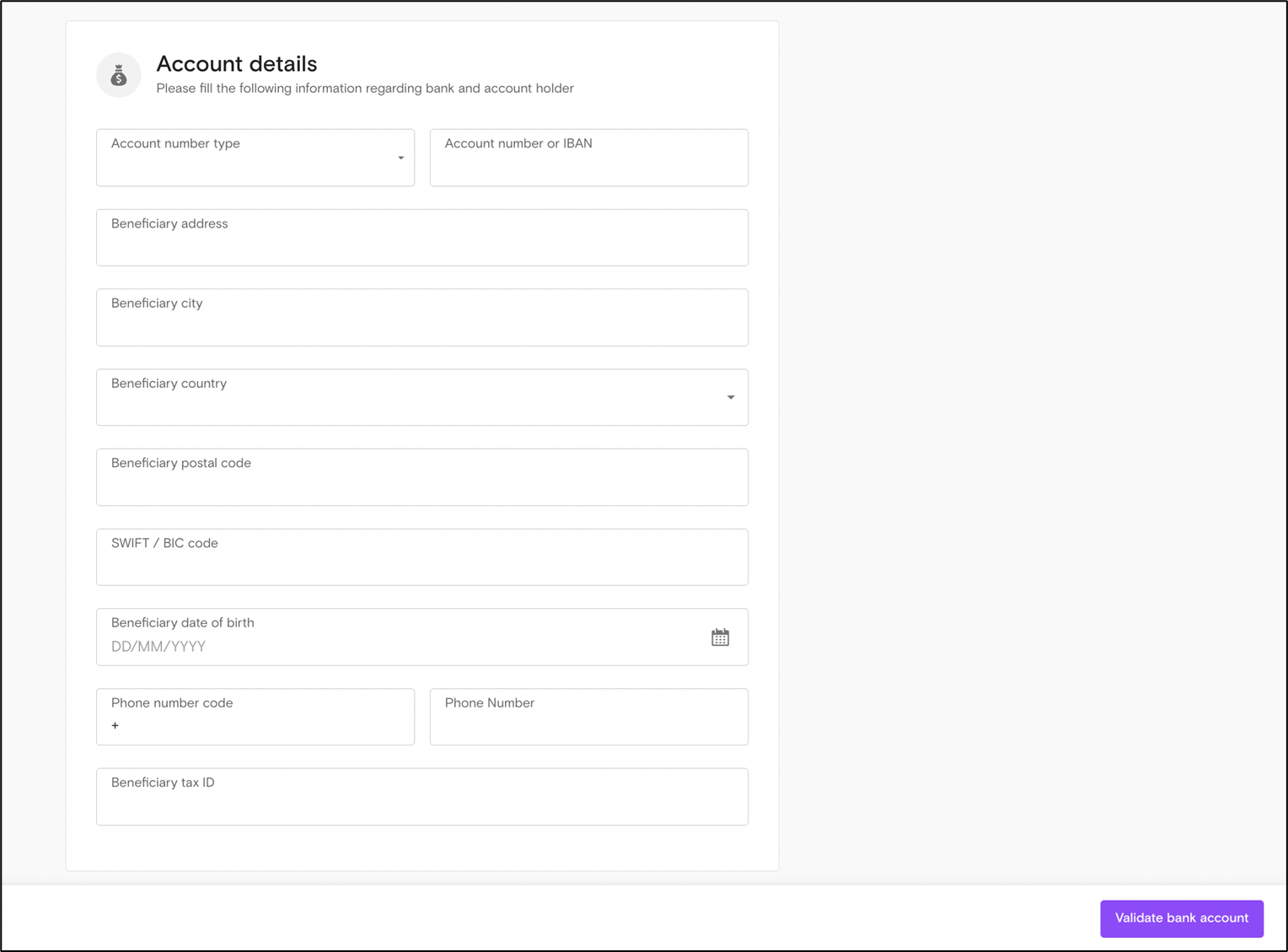Image resolution: width=1288 pixels, height=952 pixels.
Task: Open the Account number type dropdown
Action: [x=255, y=158]
